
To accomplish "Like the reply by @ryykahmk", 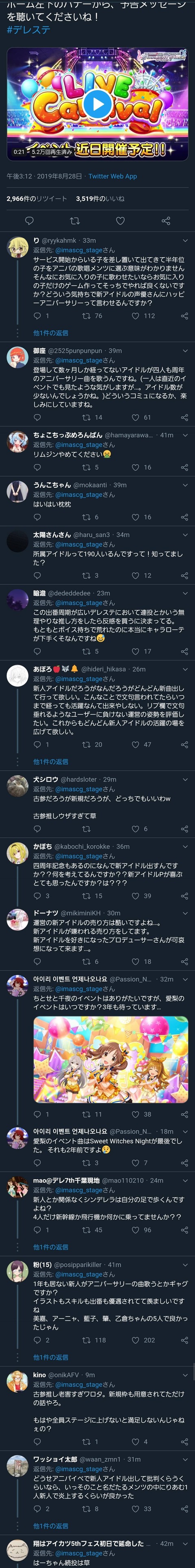I will coord(135,316).
